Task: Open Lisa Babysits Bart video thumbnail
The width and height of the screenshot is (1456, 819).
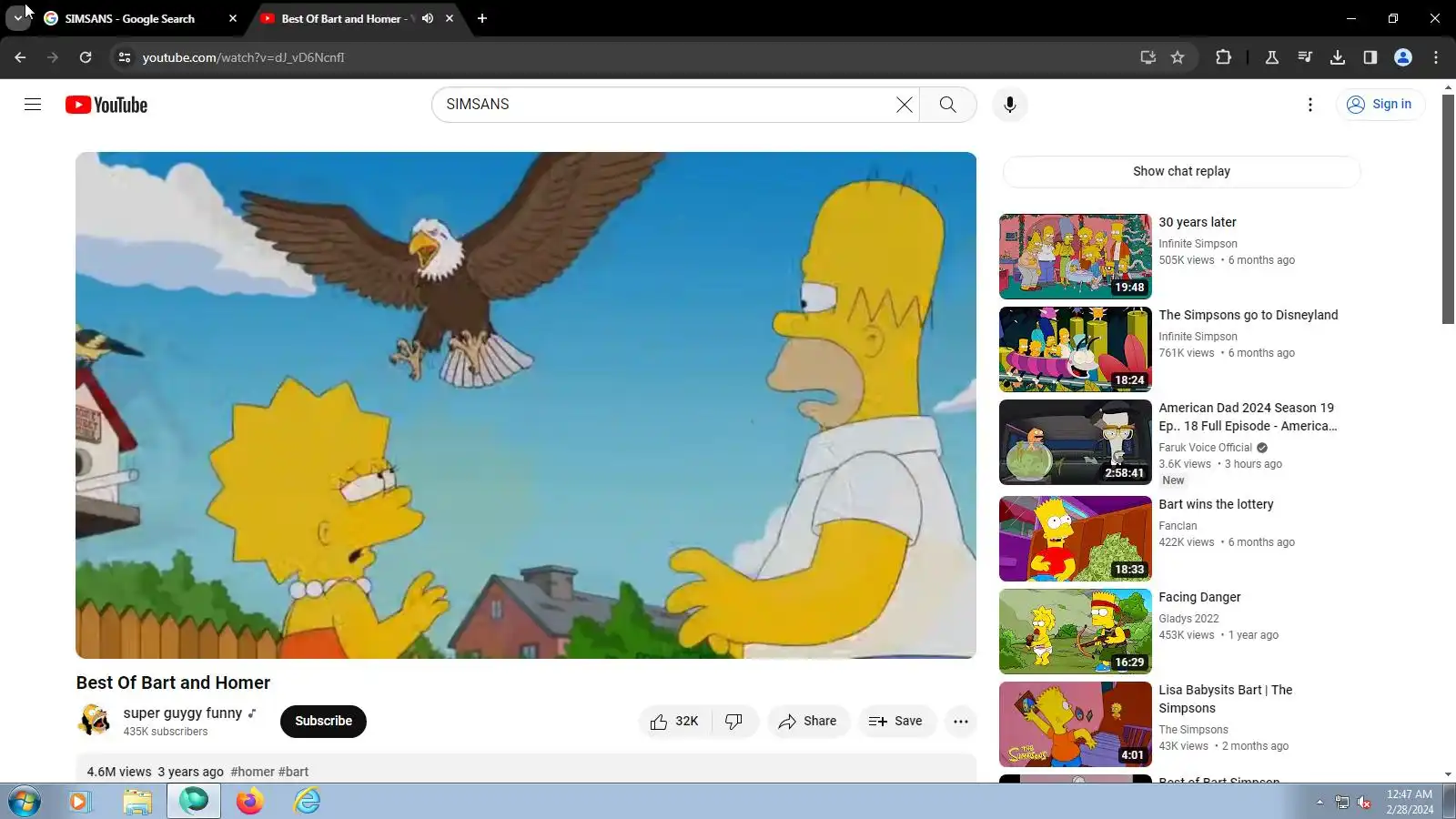Action: [1075, 724]
